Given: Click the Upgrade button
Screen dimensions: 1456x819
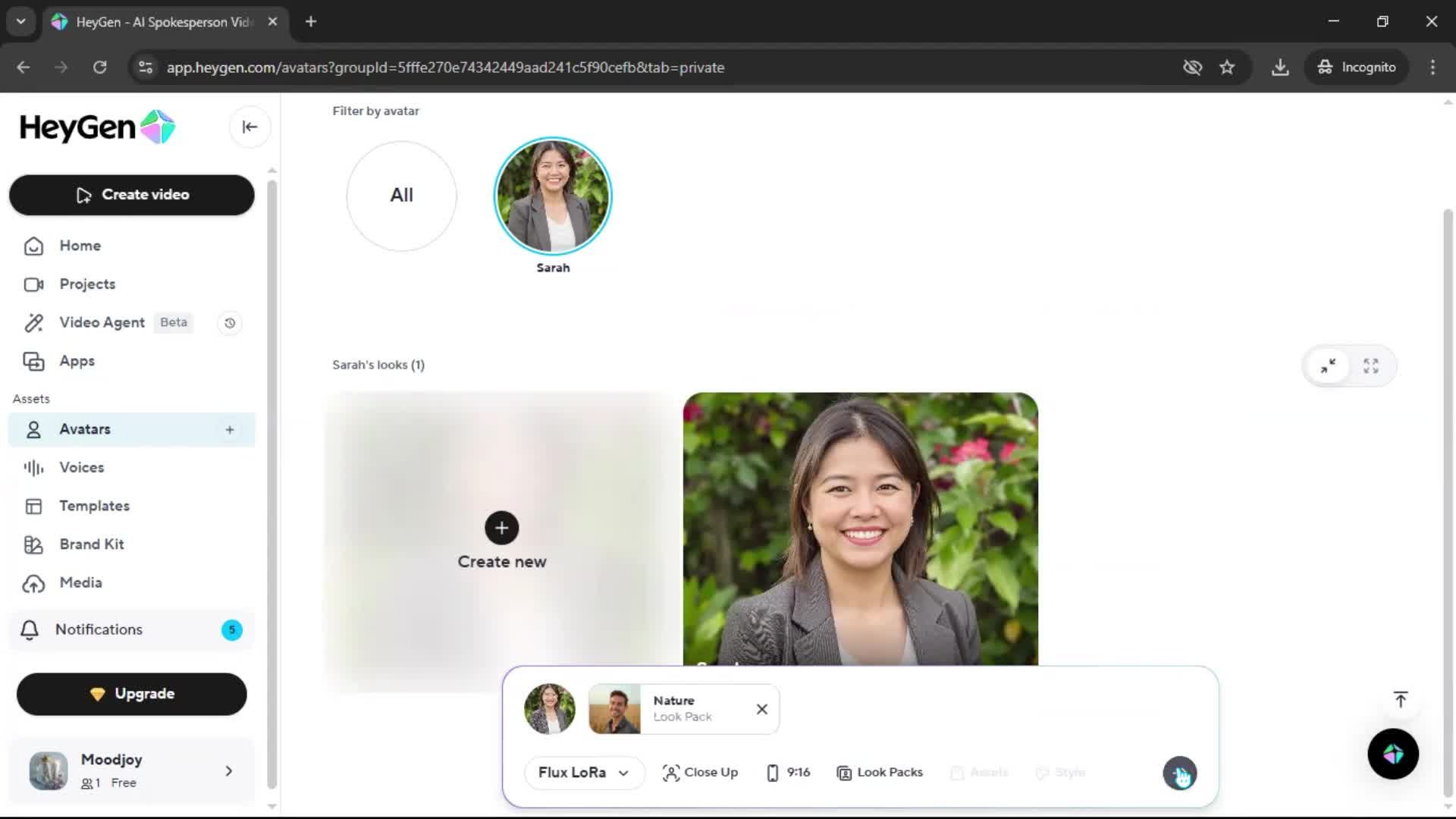Looking at the screenshot, I should click(131, 694).
